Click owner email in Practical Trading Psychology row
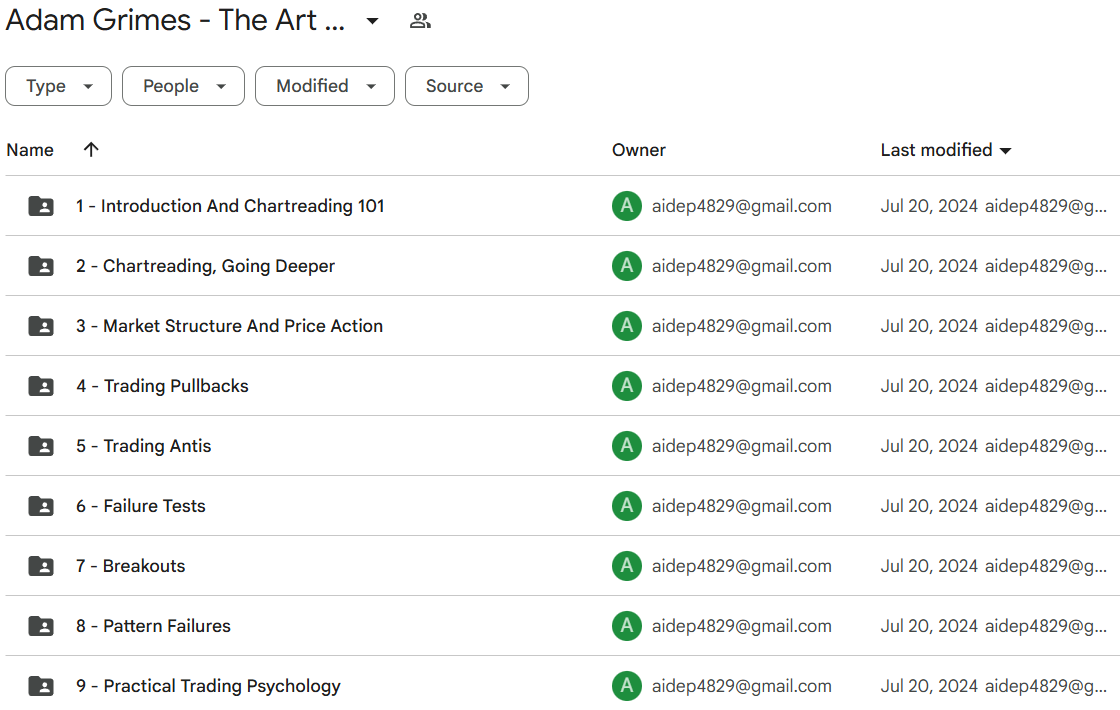 pyautogui.click(x=741, y=686)
